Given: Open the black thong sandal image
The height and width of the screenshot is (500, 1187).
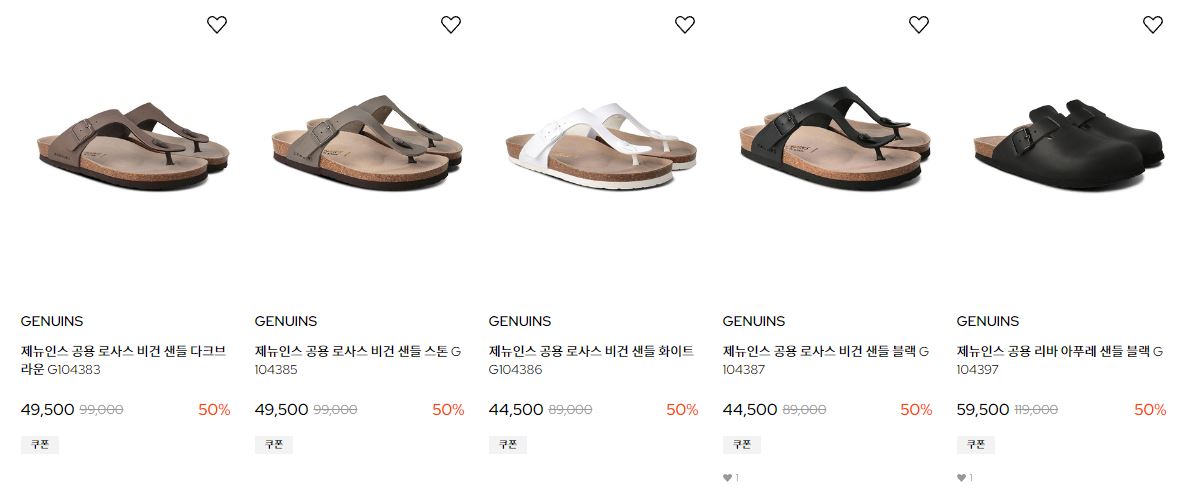Looking at the screenshot, I should (835, 139).
